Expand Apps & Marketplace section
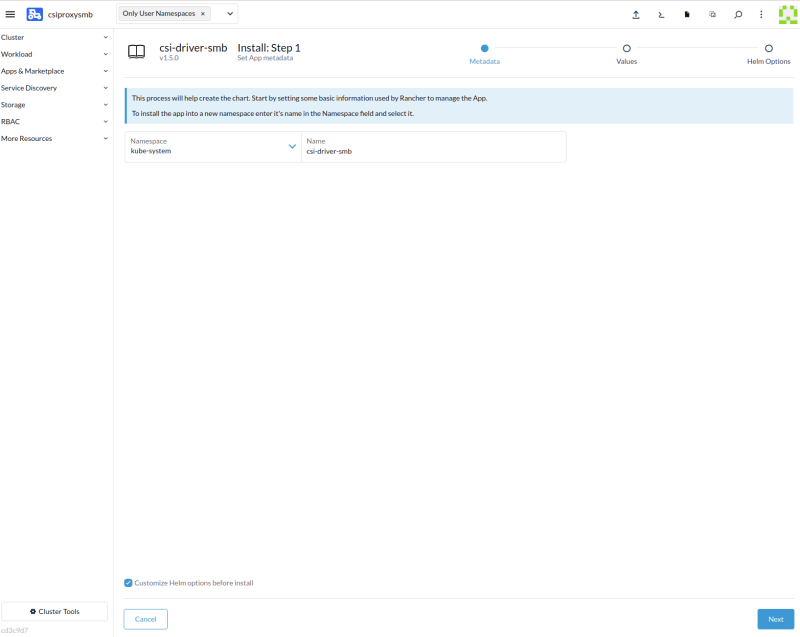 [55, 71]
